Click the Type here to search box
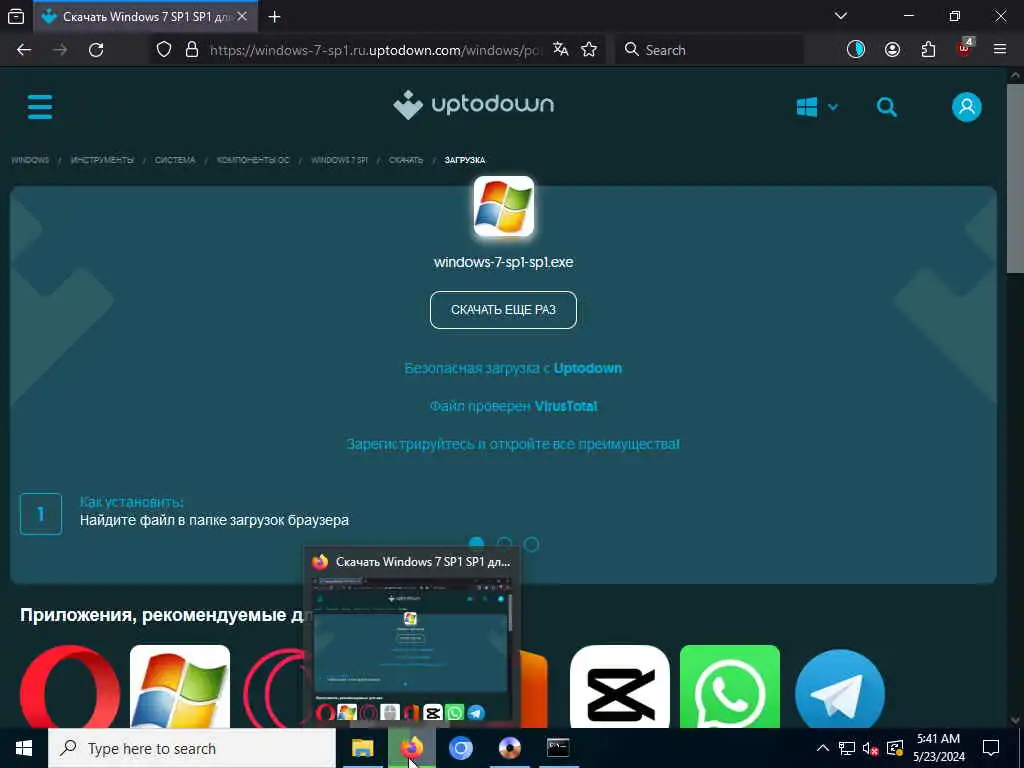Screen dimensions: 1024x768 tap(192, 748)
